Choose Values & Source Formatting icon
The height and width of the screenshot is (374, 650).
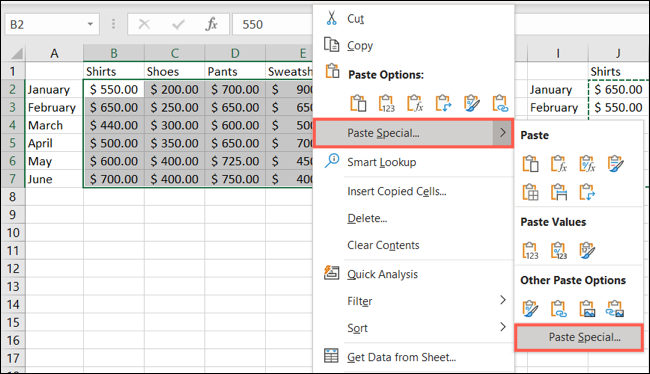point(587,250)
